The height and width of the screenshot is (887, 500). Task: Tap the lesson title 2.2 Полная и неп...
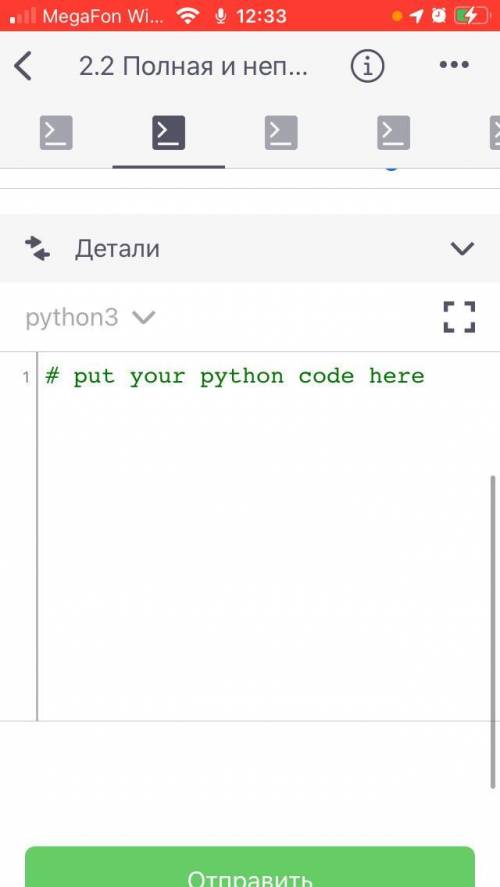click(x=193, y=67)
